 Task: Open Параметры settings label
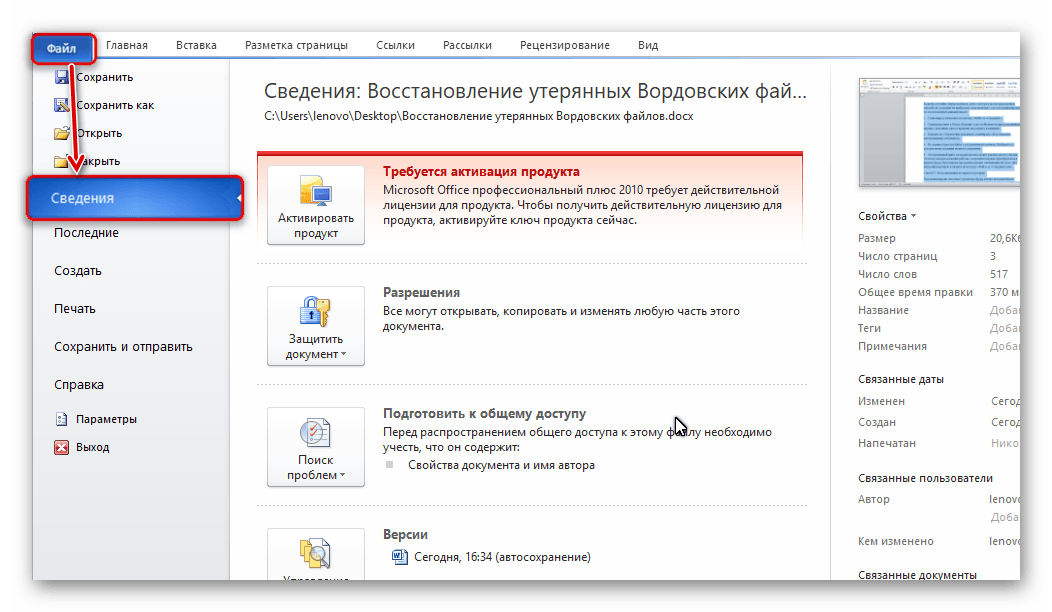pos(106,419)
